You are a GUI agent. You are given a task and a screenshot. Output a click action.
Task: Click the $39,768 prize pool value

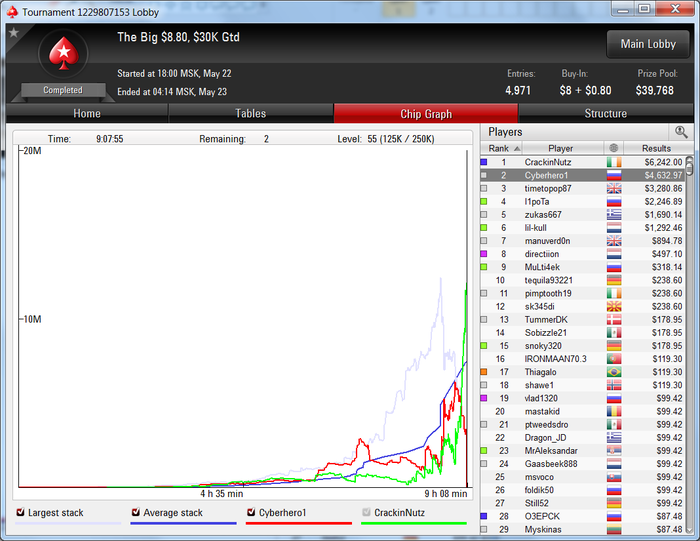(x=654, y=90)
